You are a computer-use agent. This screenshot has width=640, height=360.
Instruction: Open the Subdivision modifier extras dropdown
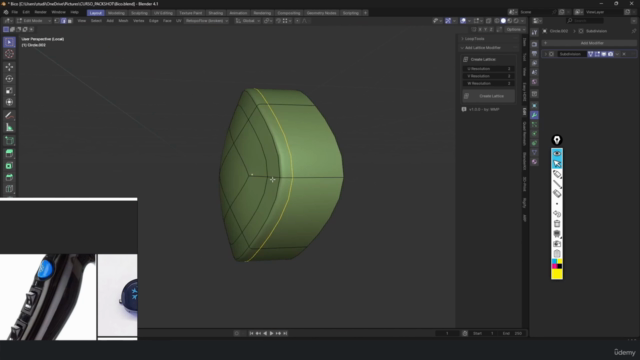point(617,54)
